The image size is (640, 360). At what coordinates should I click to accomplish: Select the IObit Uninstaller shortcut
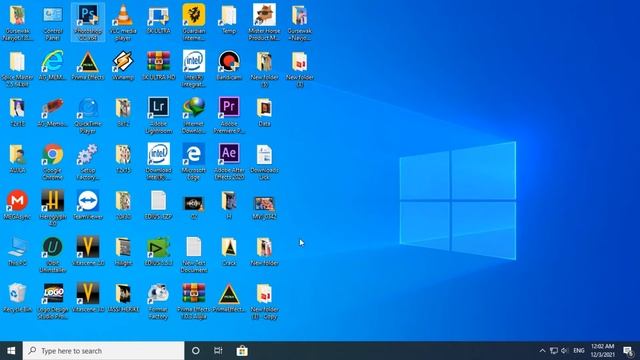pyautogui.click(x=53, y=255)
